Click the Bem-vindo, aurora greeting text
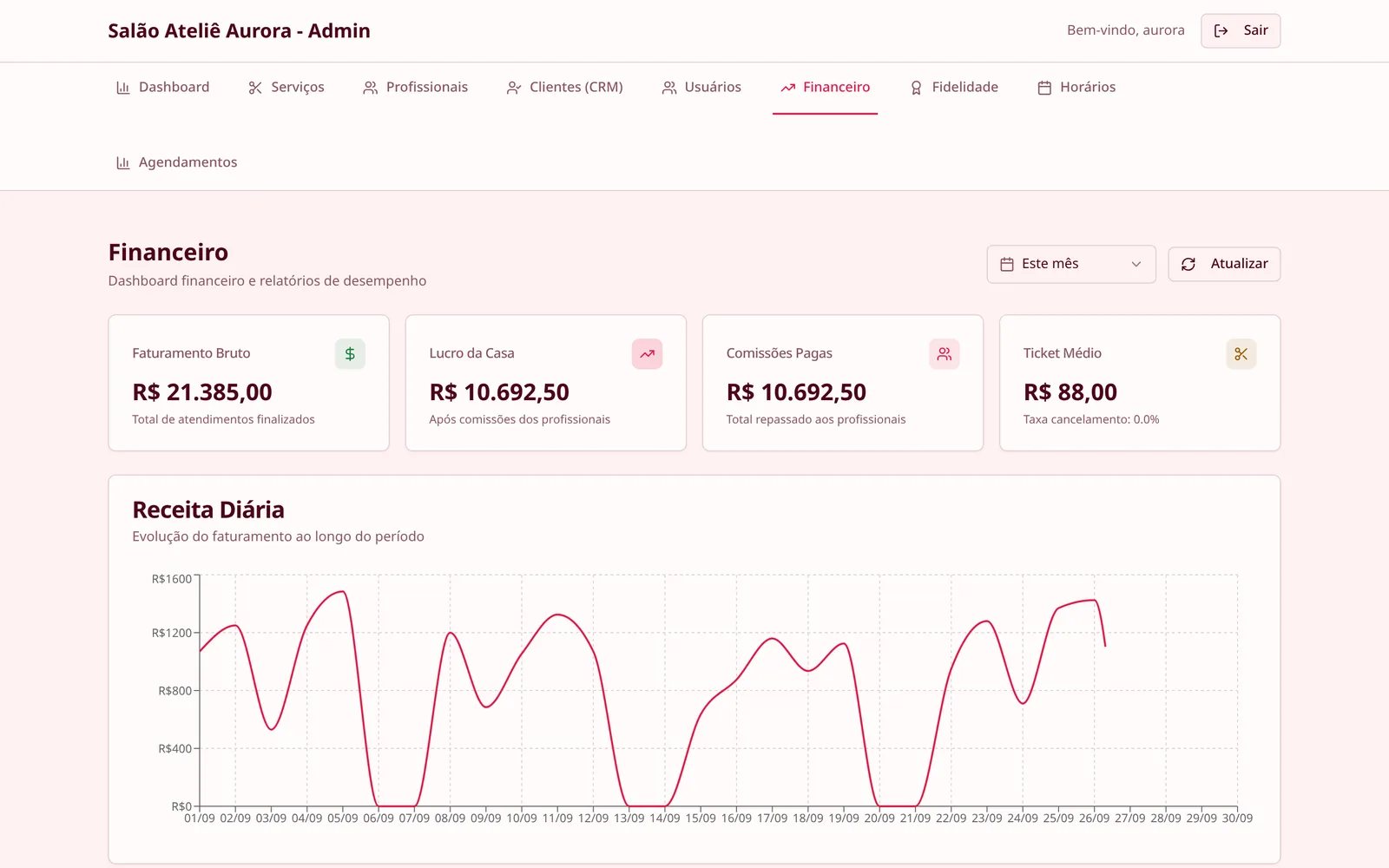Screen dimensions: 1389x868 tap(1126, 30)
